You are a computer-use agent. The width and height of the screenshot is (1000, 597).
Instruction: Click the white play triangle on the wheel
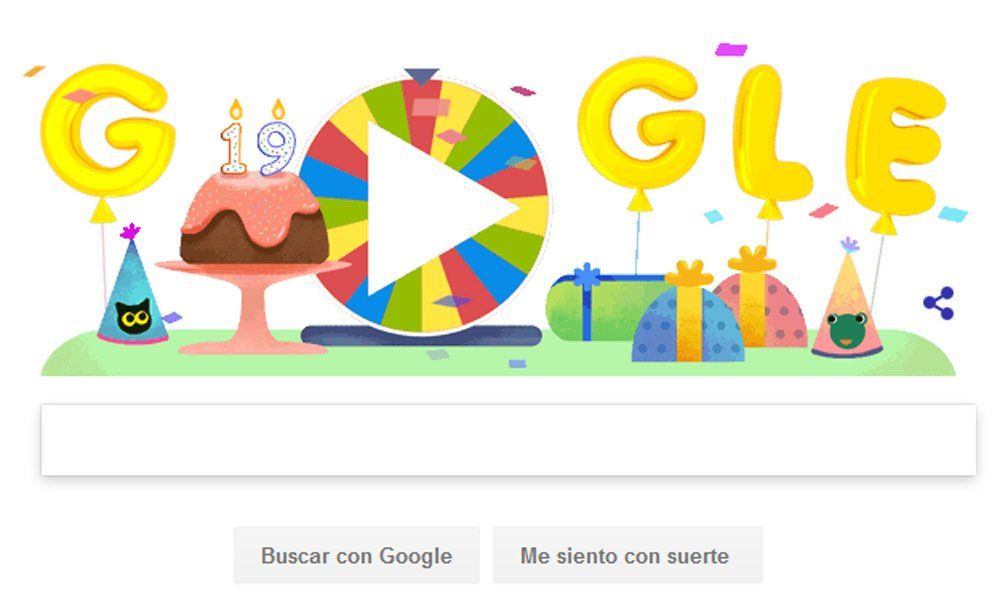(x=434, y=209)
